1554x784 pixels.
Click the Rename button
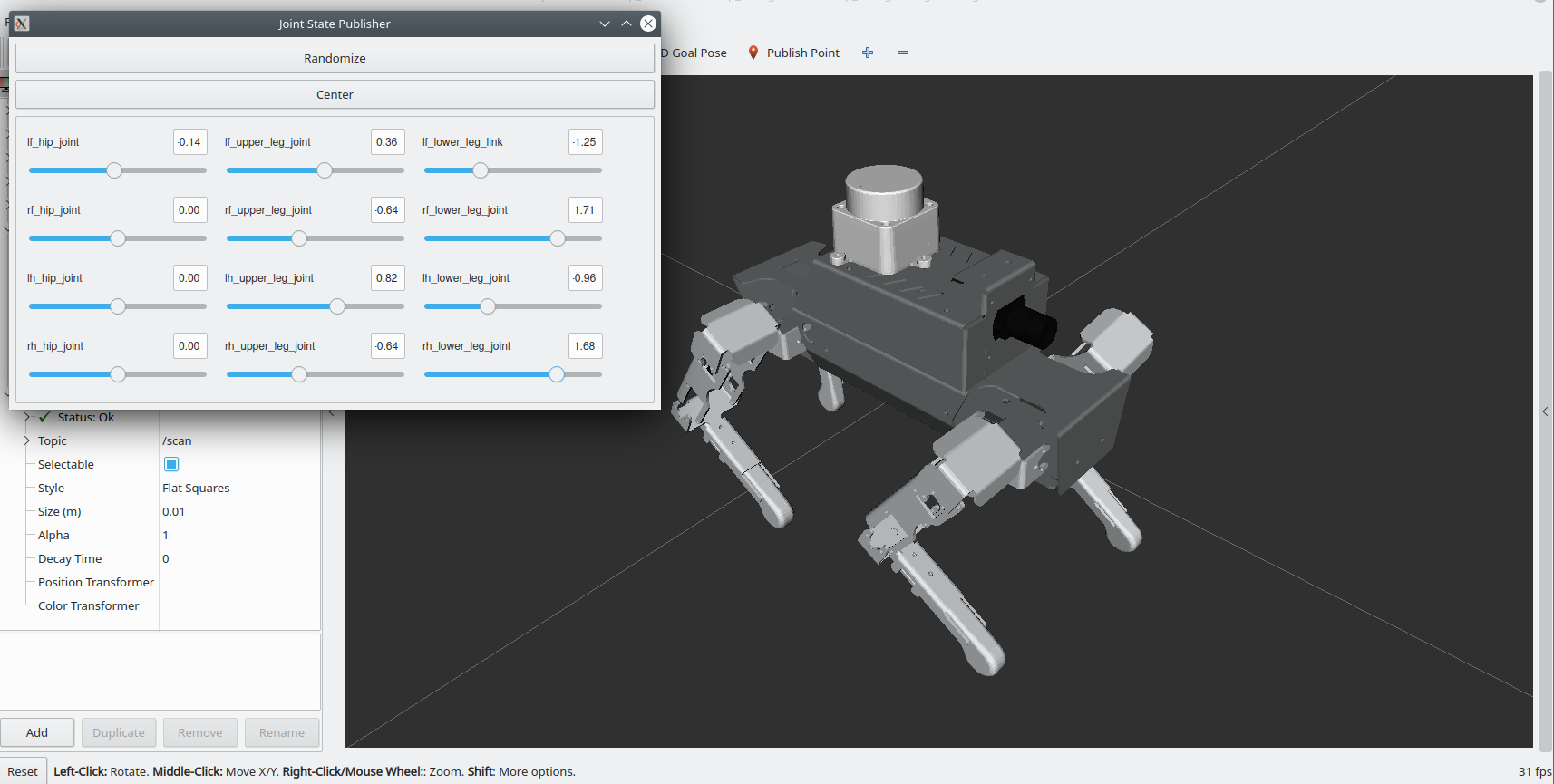[x=282, y=732]
